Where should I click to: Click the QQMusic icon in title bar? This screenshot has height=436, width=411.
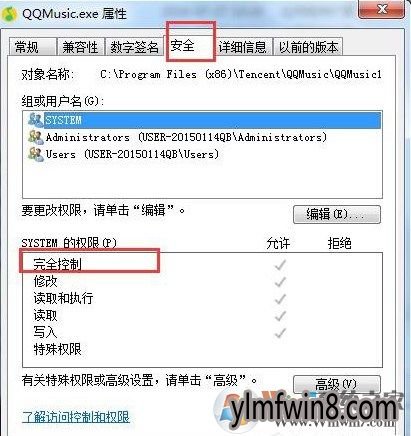pyautogui.click(x=9, y=14)
